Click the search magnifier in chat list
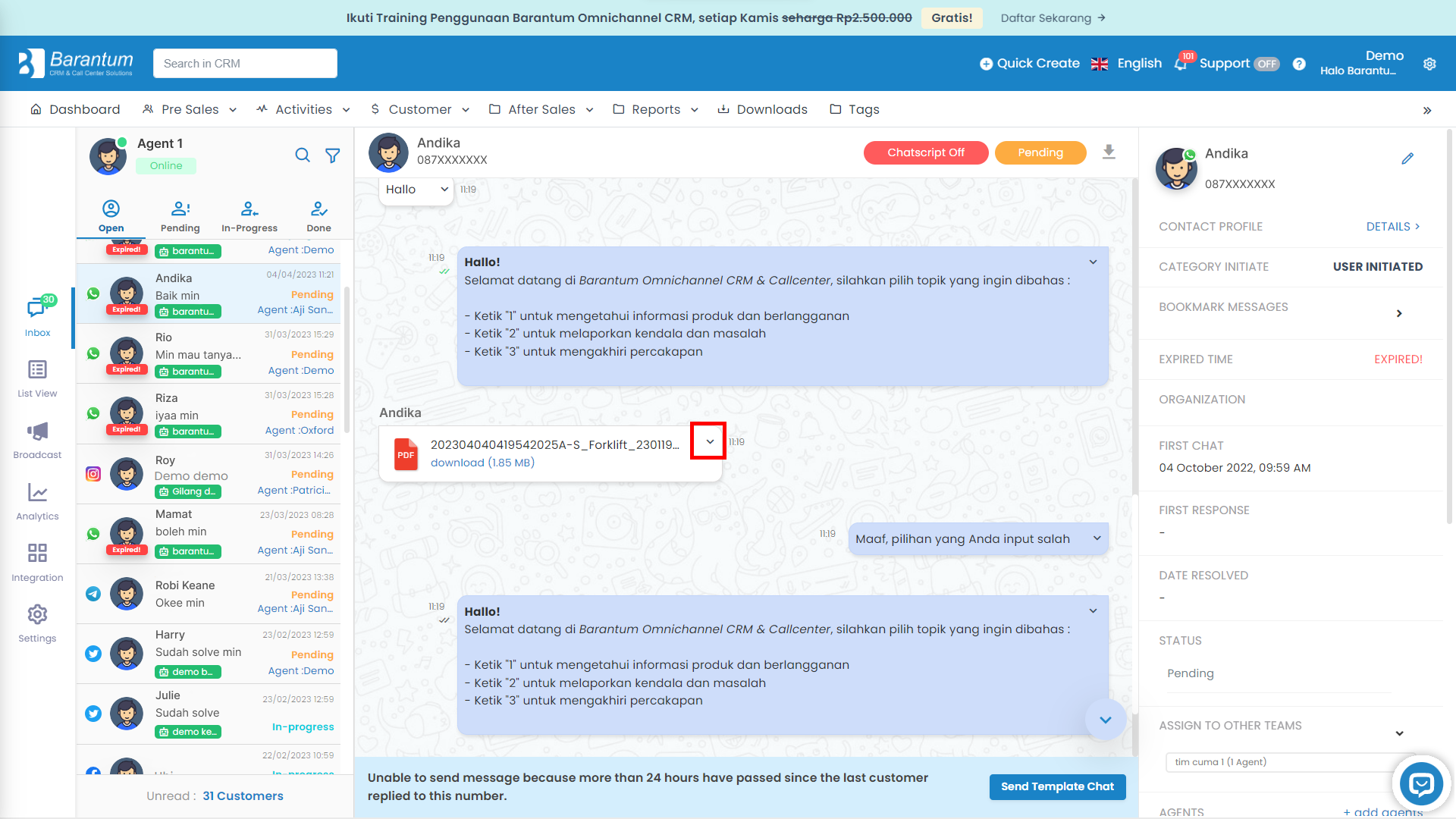 pyautogui.click(x=303, y=155)
